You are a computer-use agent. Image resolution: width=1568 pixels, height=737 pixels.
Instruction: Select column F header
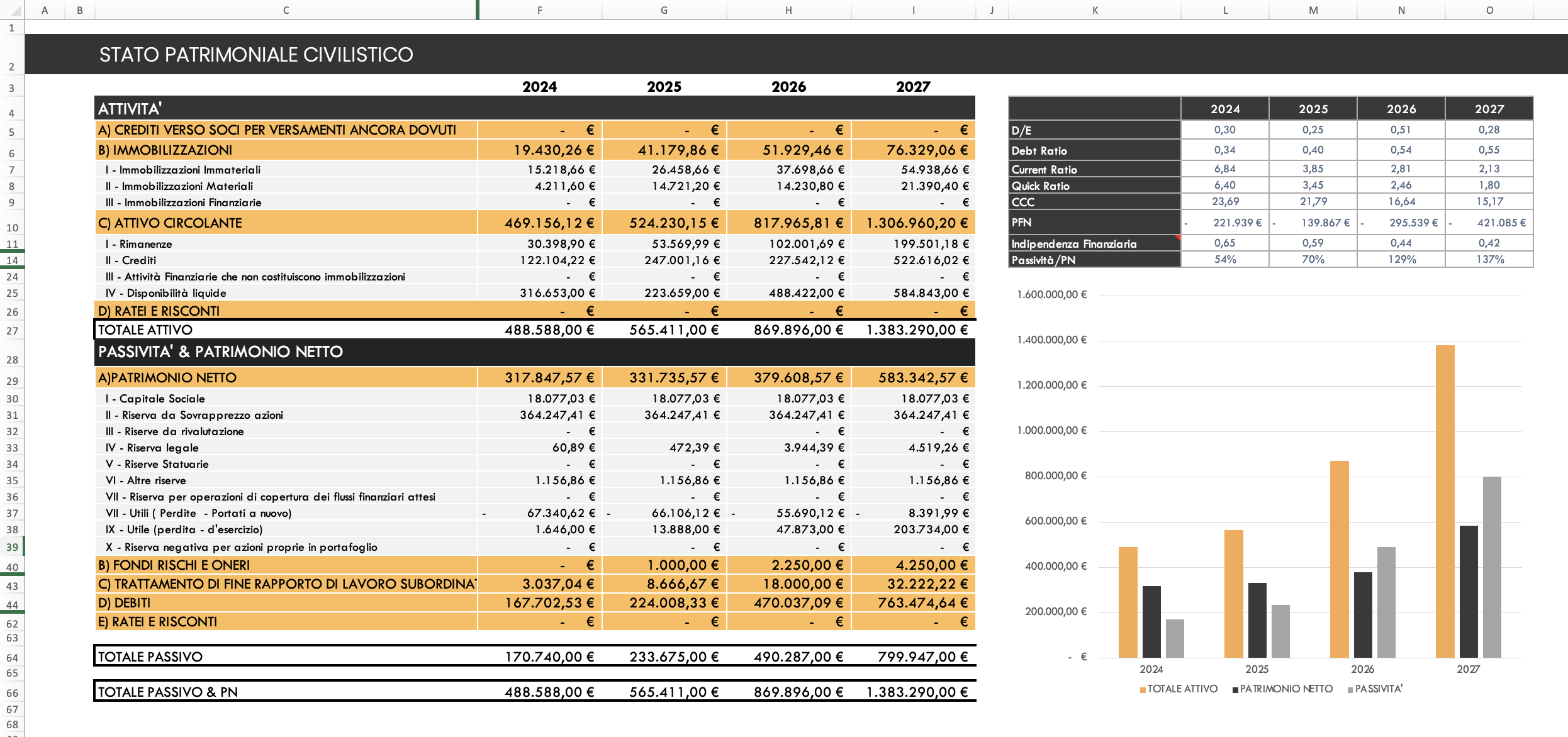[x=539, y=10]
